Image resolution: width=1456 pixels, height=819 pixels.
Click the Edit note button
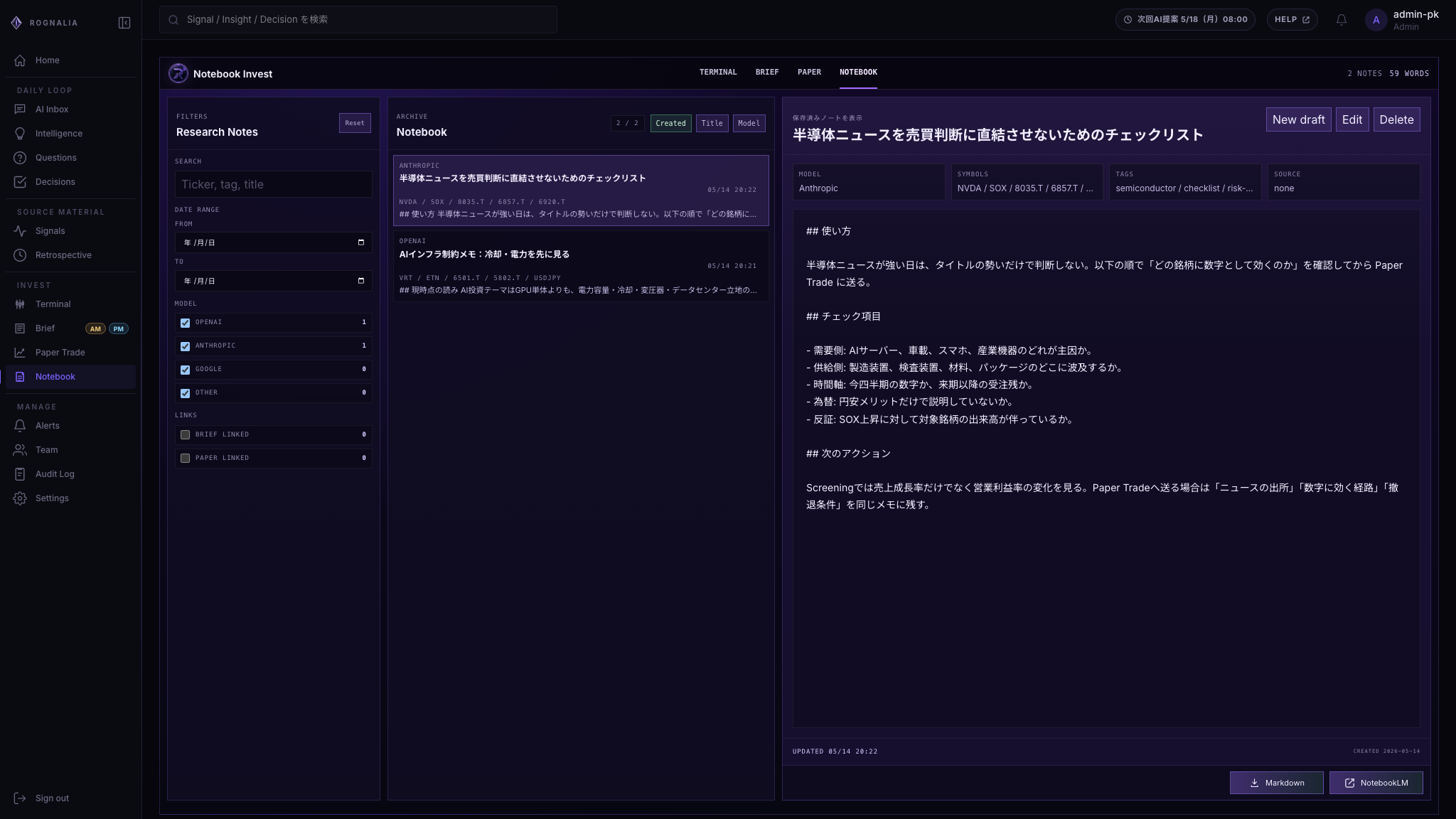pyautogui.click(x=1352, y=119)
